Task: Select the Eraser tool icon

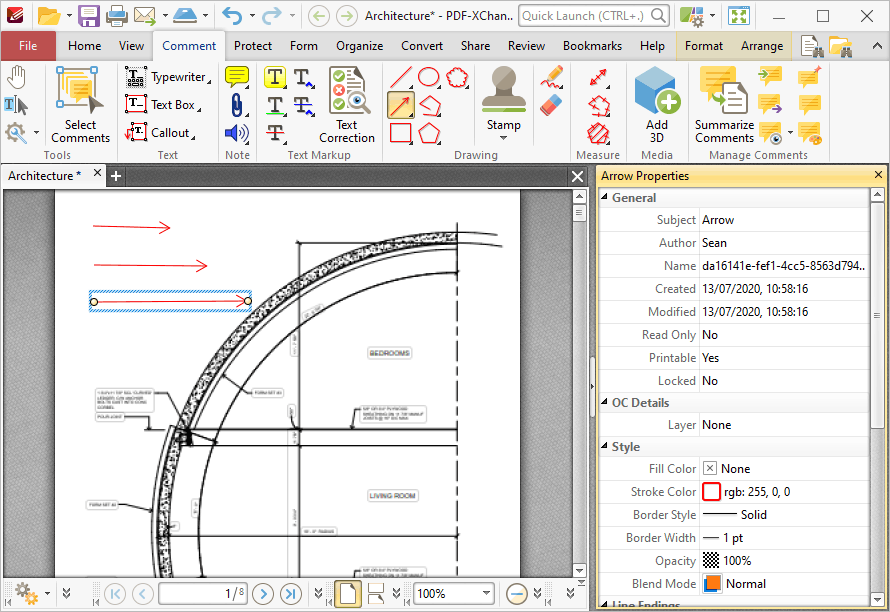Action: (x=551, y=106)
